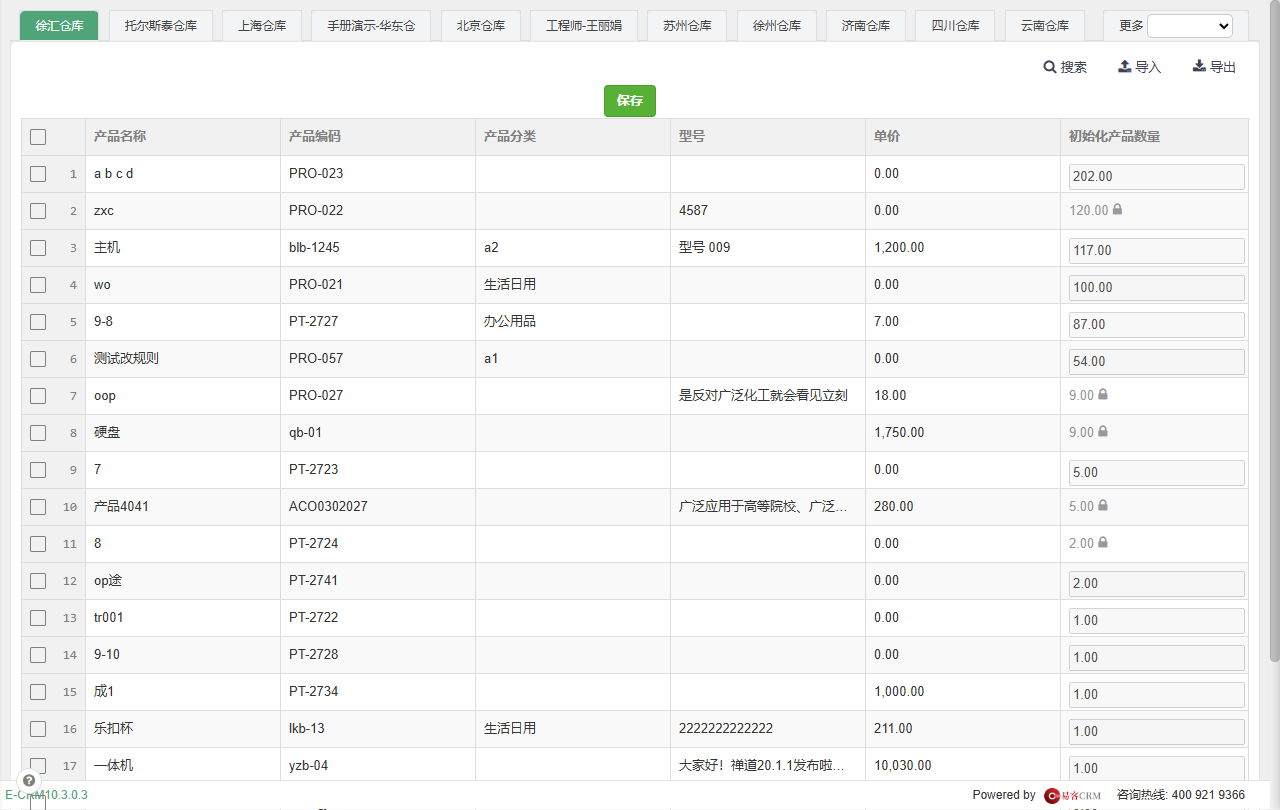Image resolution: width=1280 pixels, height=810 pixels.
Task: Tick the checkbox for the 测试改规则 row
Action: coord(38,359)
